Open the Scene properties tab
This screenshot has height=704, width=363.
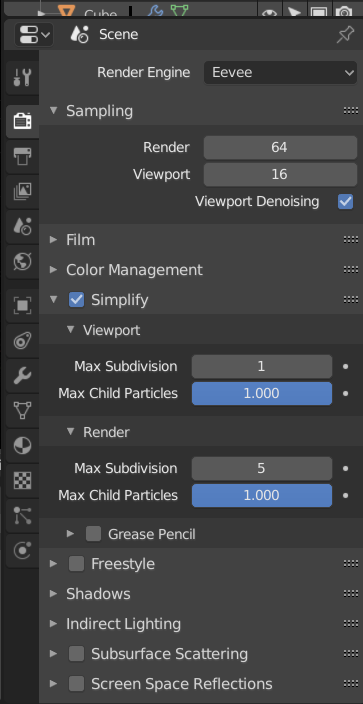pyautogui.click(x=22, y=226)
